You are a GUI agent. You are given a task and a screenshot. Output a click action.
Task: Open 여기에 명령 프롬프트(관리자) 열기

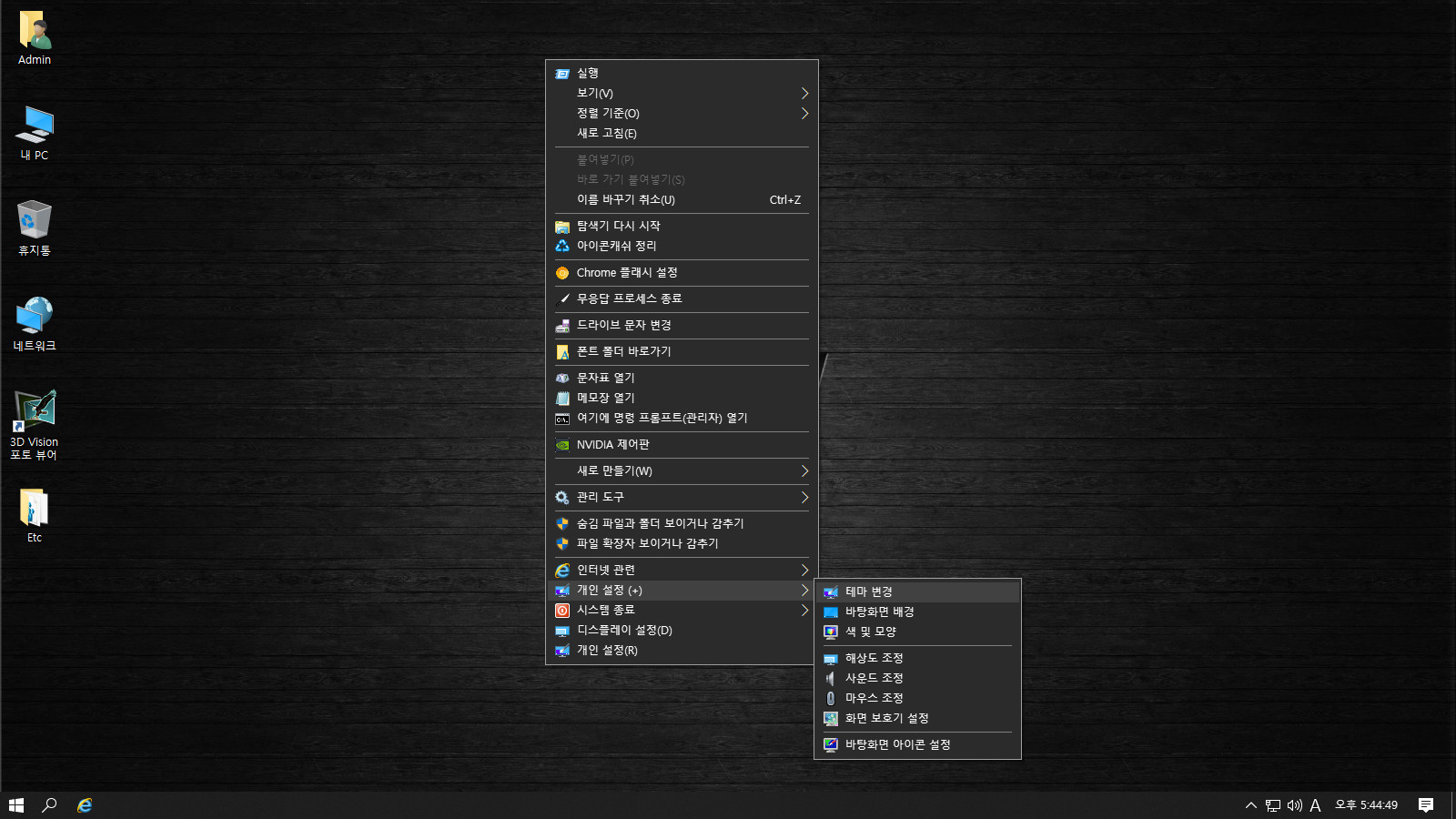(x=682, y=418)
